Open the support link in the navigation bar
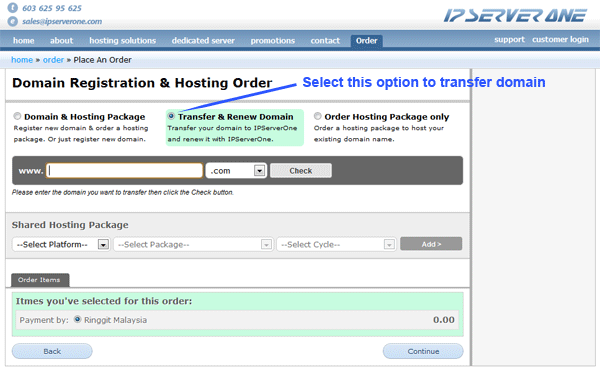Image resolution: width=600 pixels, height=370 pixels. coord(509,39)
